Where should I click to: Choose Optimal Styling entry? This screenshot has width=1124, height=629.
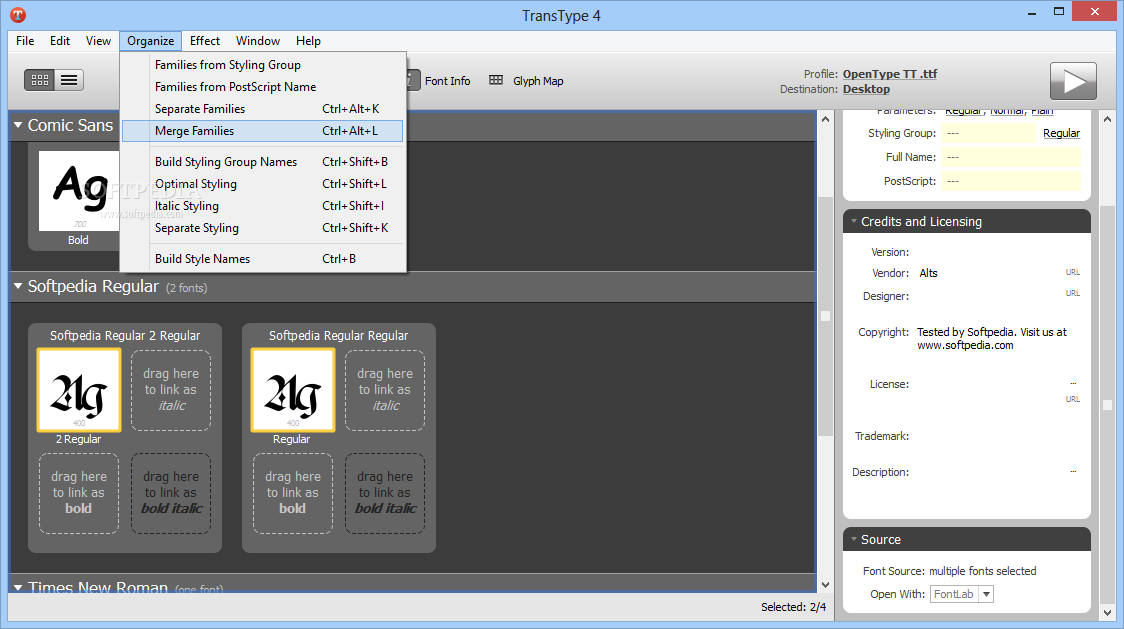(x=262, y=184)
